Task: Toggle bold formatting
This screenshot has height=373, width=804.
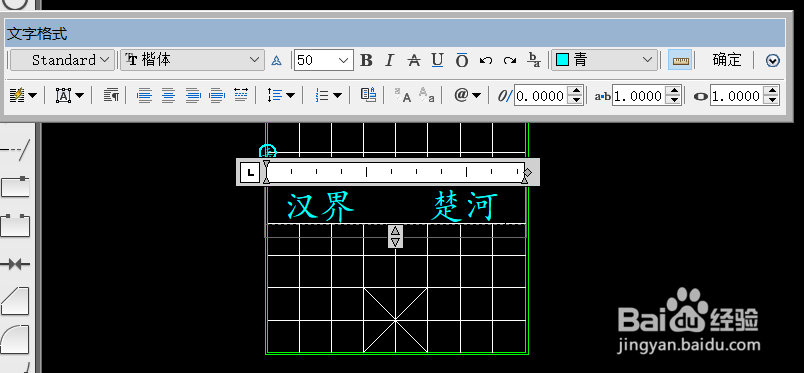Action: (x=366, y=61)
